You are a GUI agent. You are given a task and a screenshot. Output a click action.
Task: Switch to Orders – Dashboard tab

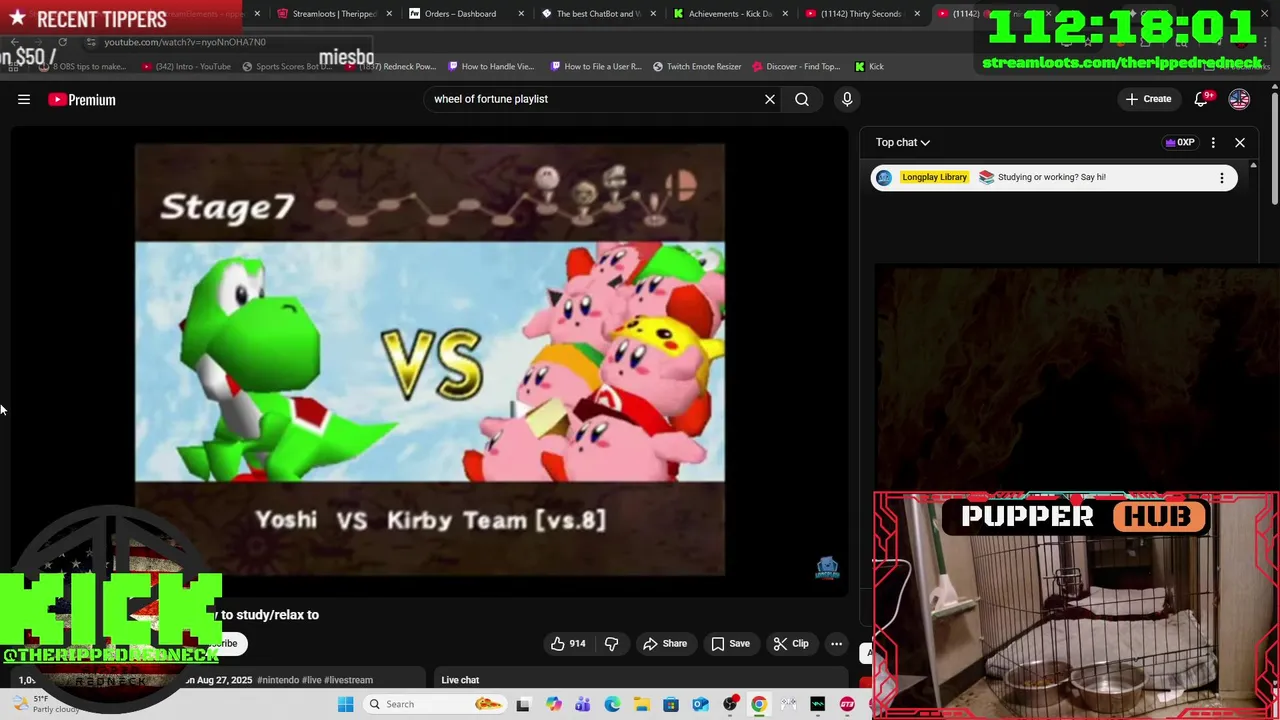point(459,14)
